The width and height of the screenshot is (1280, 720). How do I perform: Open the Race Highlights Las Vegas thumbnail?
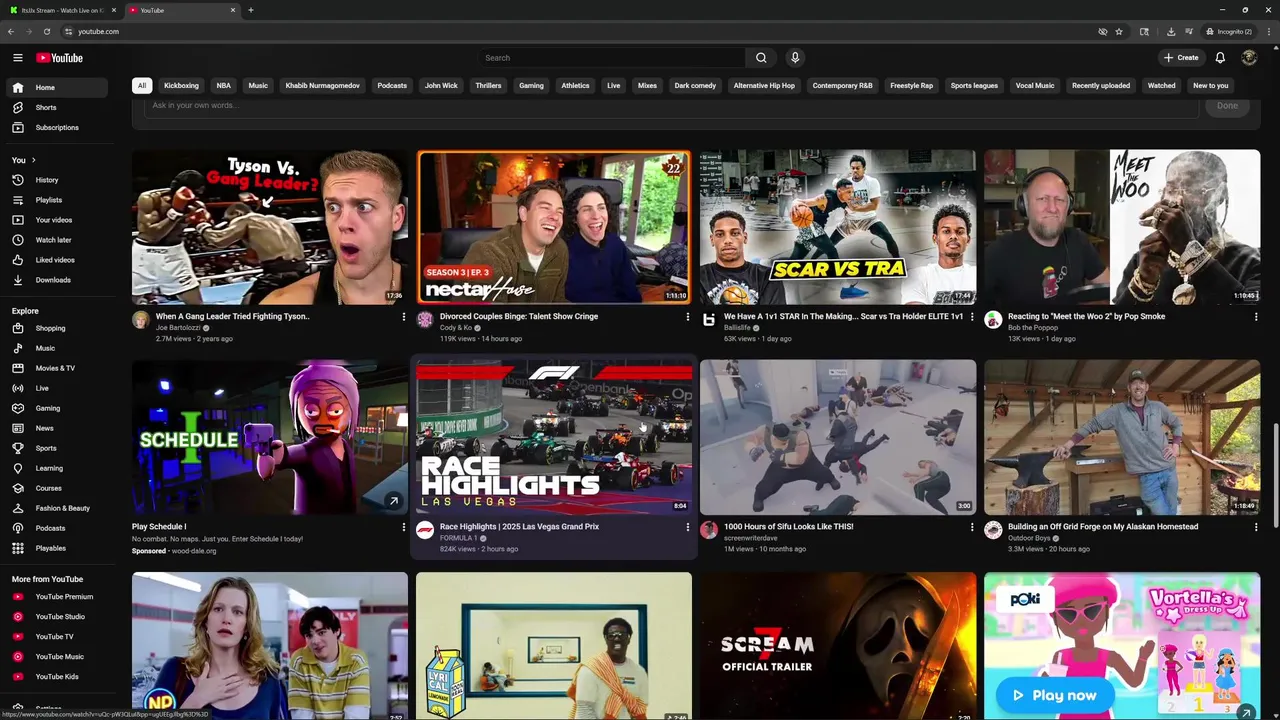(554, 437)
